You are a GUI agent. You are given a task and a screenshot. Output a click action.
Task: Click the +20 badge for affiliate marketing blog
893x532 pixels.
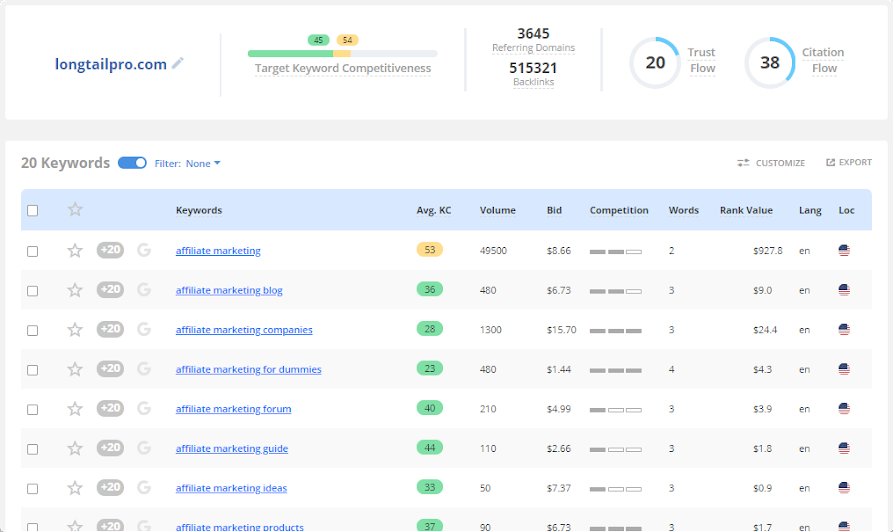110,290
